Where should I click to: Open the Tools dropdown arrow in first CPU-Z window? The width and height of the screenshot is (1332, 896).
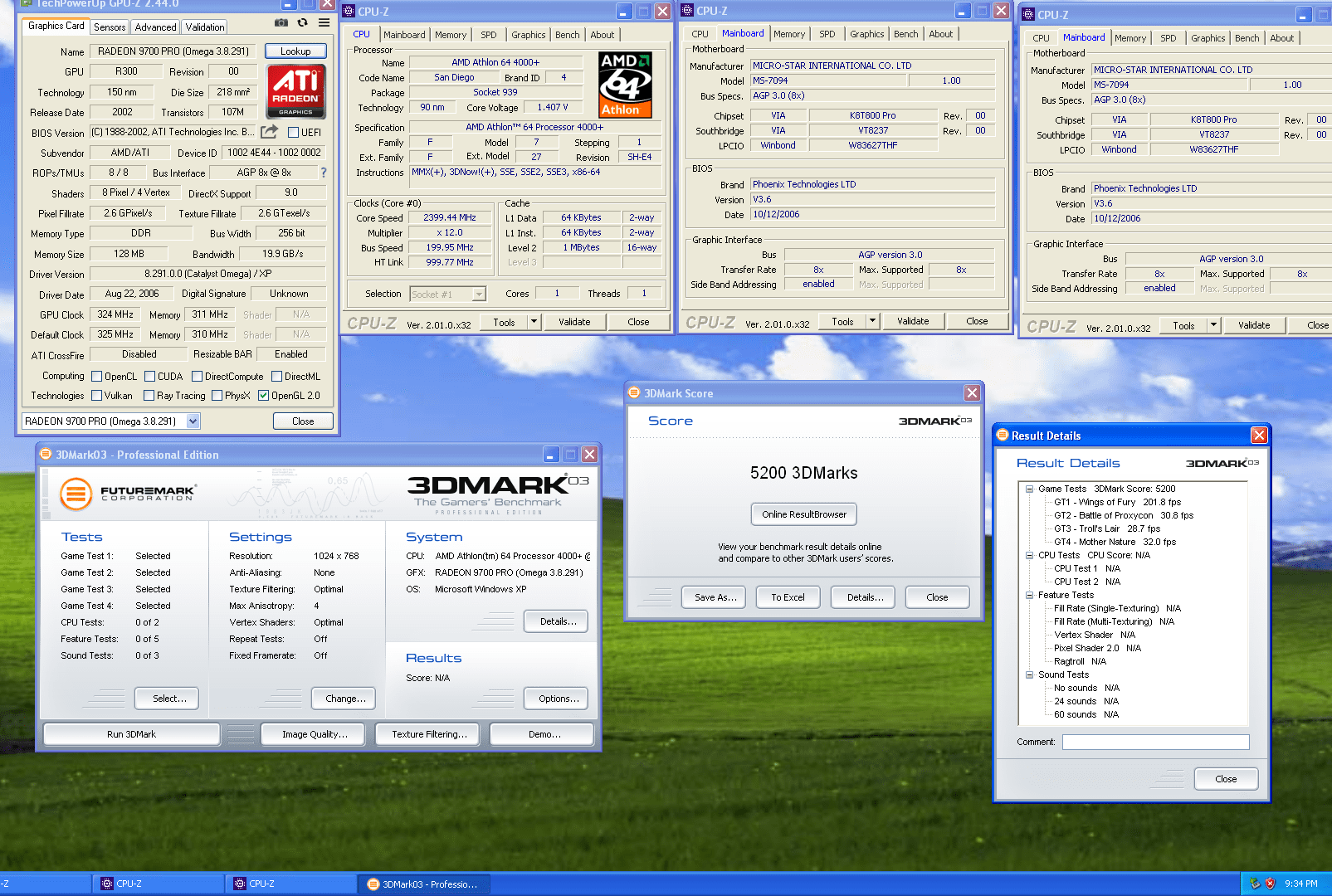tap(534, 322)
